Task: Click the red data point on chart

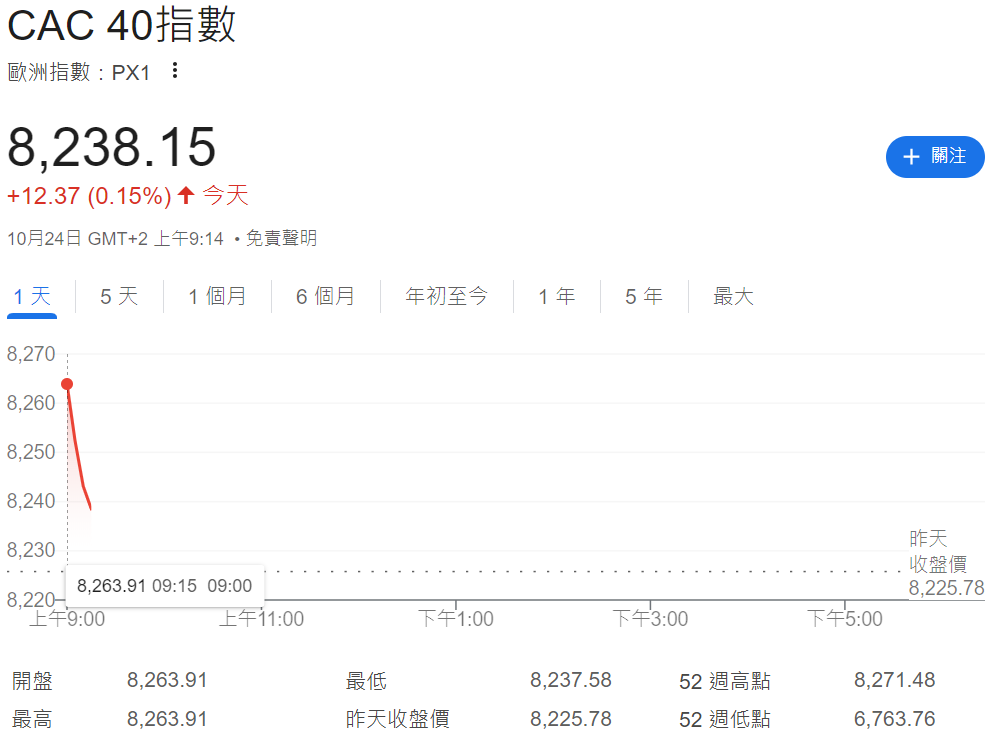Action: [x=67, y=384]
